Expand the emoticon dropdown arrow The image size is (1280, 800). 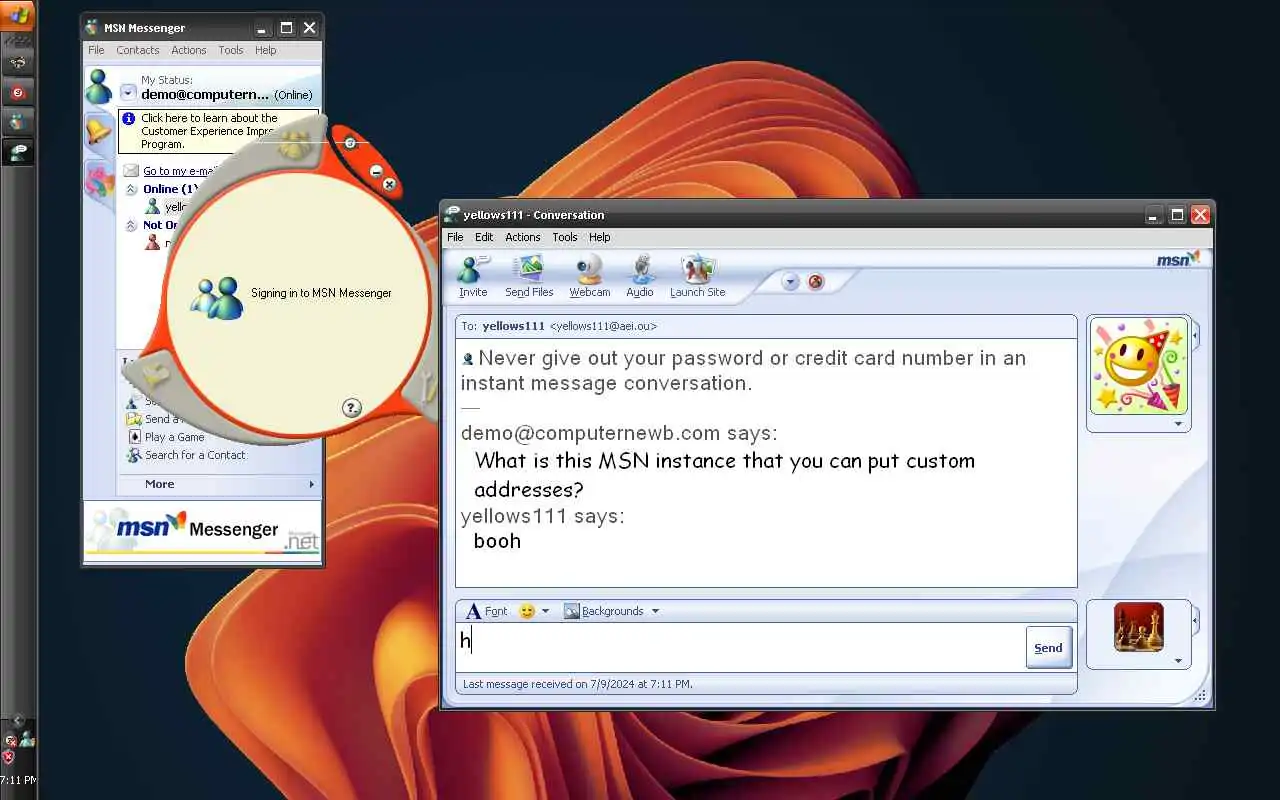click(545, 611)
